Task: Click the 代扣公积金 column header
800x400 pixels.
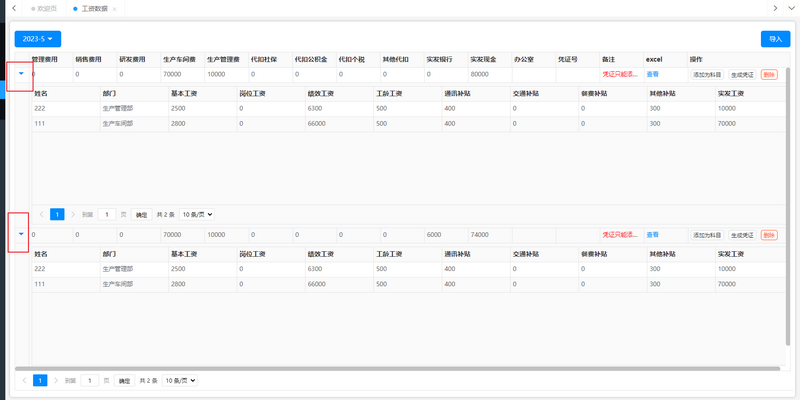Action: [x=311, y=59]
